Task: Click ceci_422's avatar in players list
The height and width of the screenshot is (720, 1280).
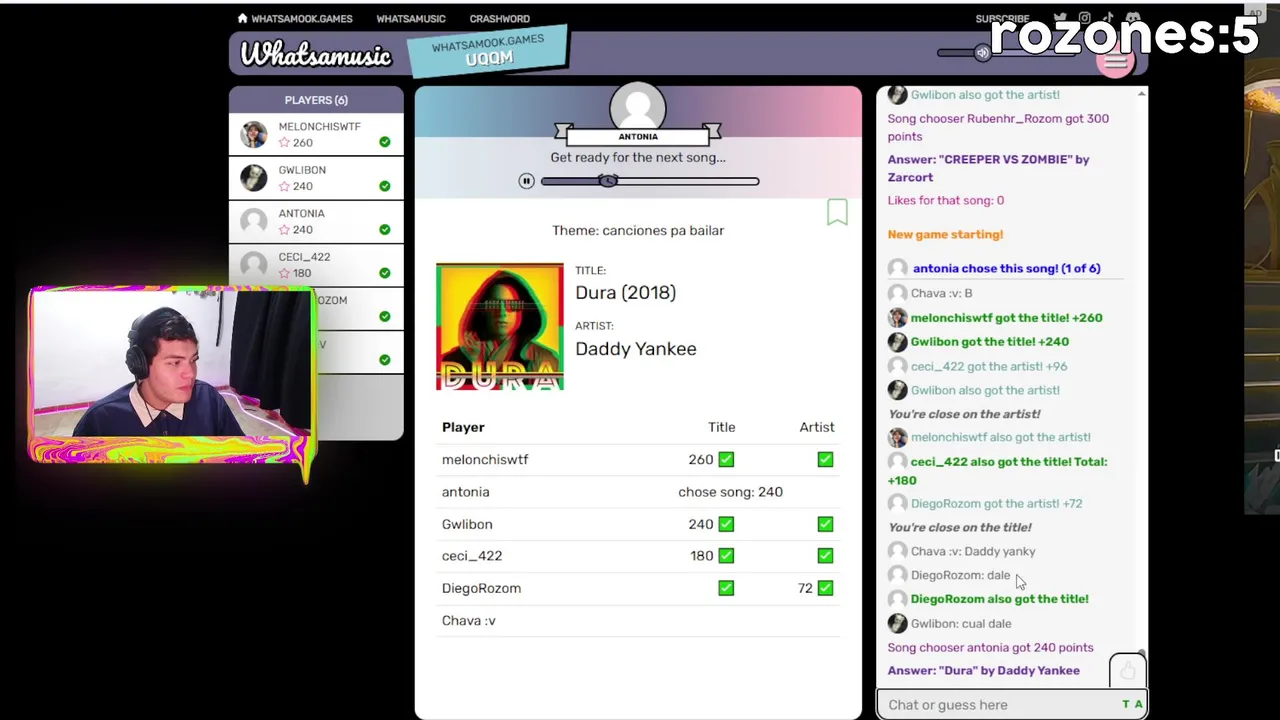Action: 254,265
